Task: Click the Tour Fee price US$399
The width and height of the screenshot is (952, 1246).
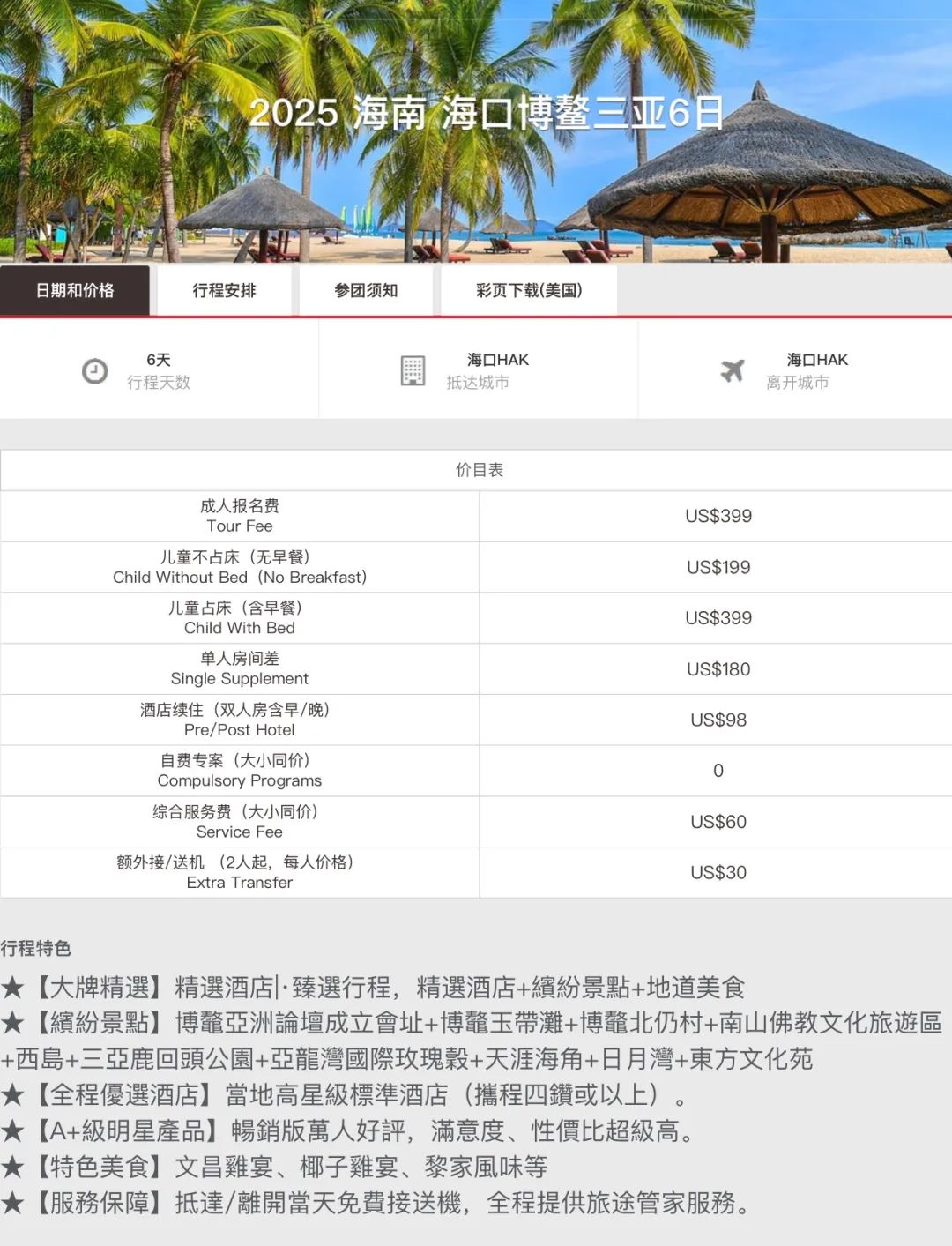Action: 718,516
